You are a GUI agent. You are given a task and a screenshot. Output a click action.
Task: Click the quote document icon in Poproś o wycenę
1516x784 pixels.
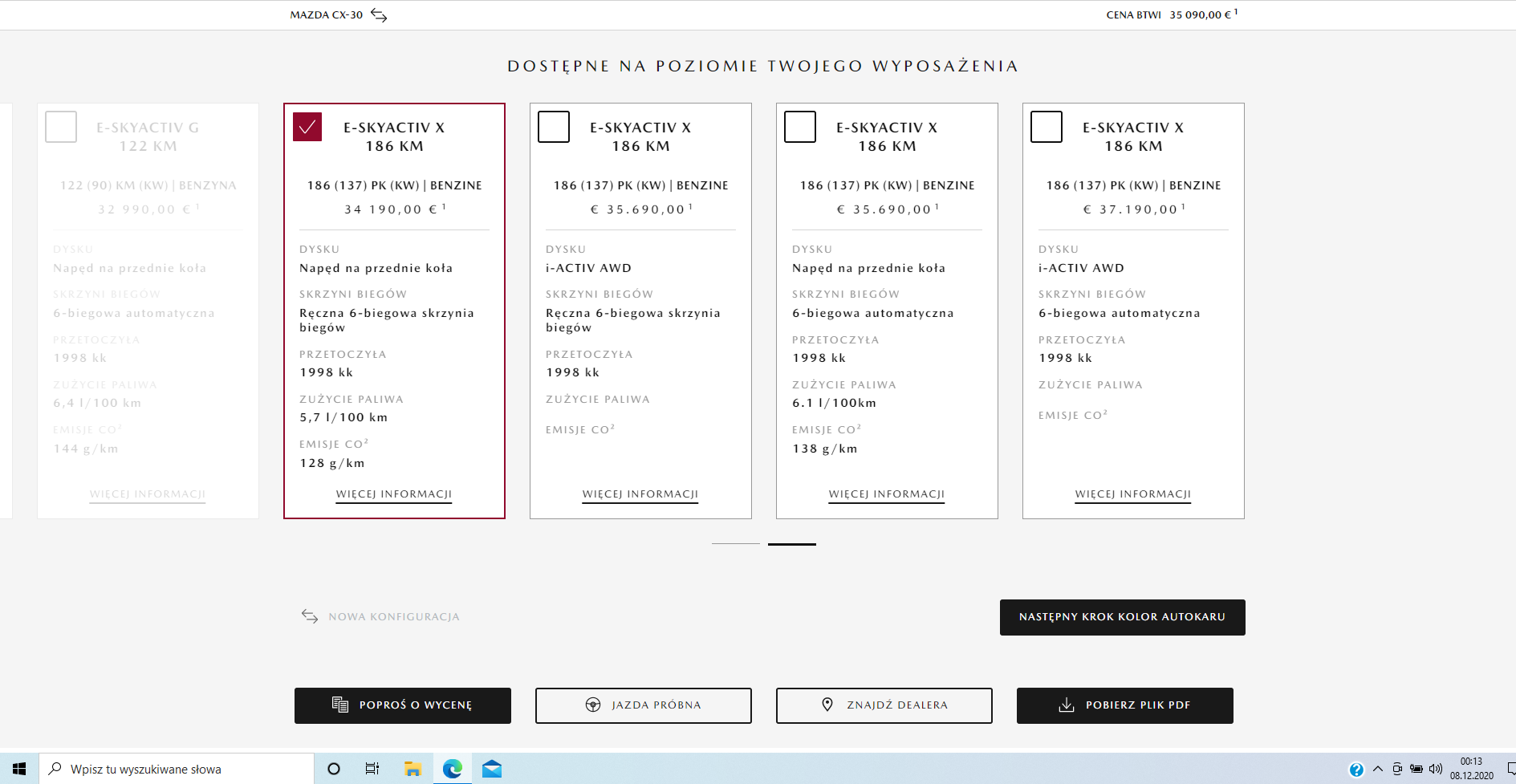(340, 705)
